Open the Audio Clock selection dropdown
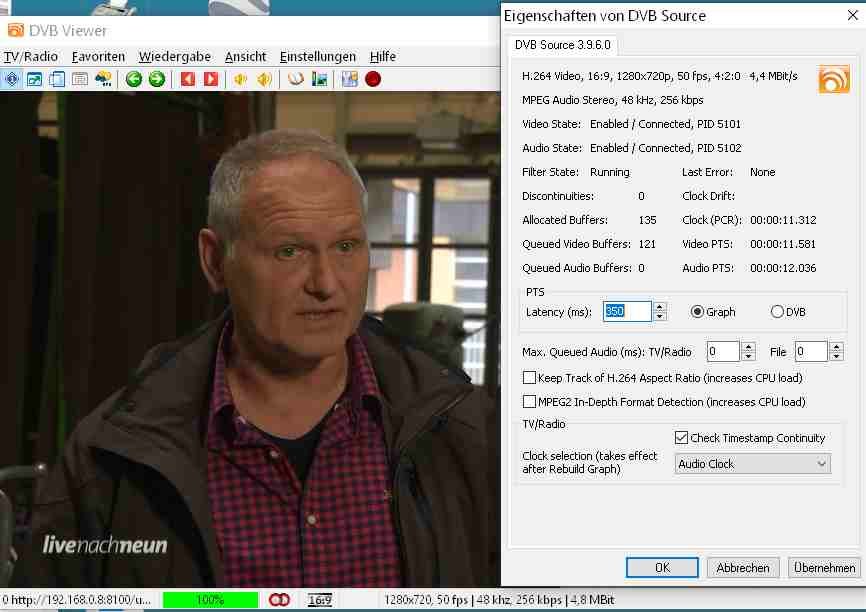 (753, 464)
